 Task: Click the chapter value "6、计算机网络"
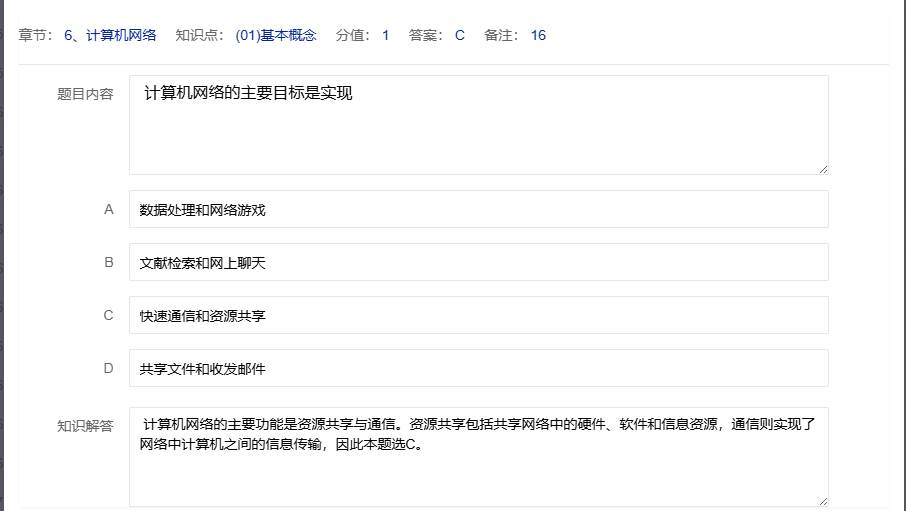point(110,36)
